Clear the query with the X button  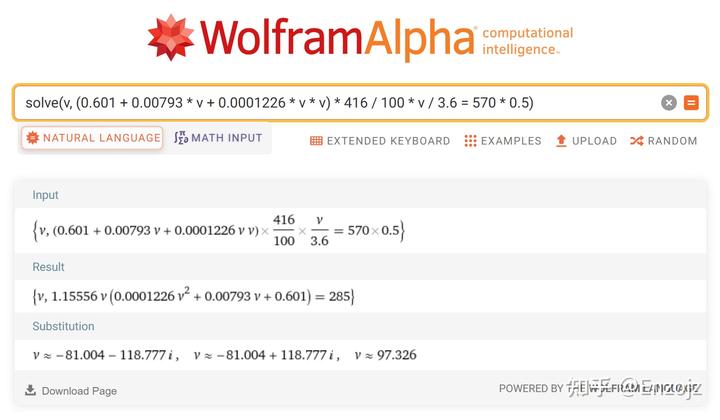pos(669,102)
